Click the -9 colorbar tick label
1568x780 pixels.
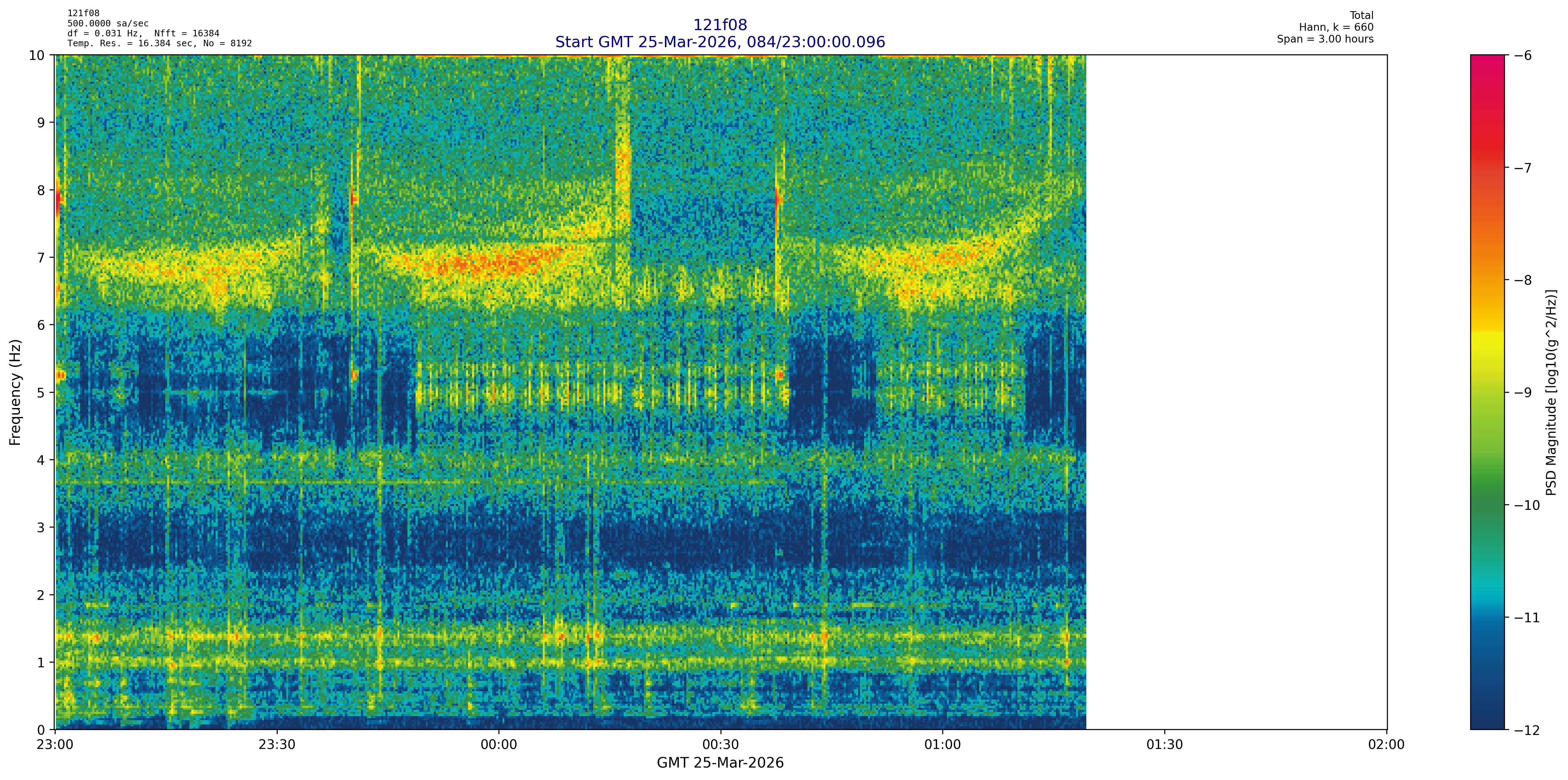[1522, 392]
